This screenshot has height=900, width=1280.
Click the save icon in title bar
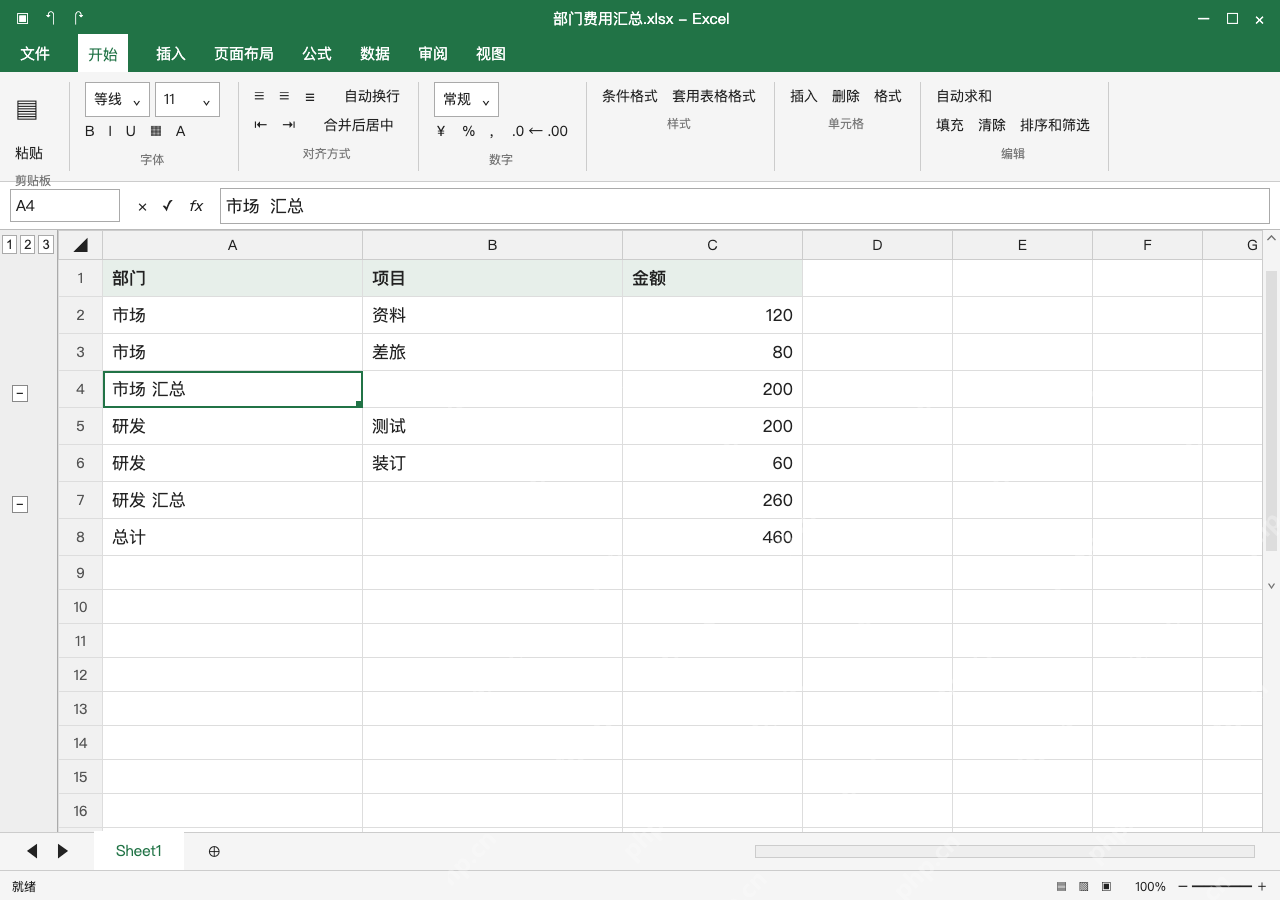click(x=22, y=18)
